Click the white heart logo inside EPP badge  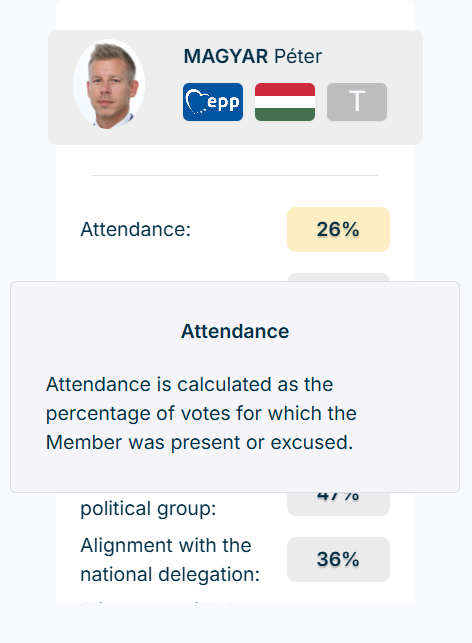click(196, 102)
